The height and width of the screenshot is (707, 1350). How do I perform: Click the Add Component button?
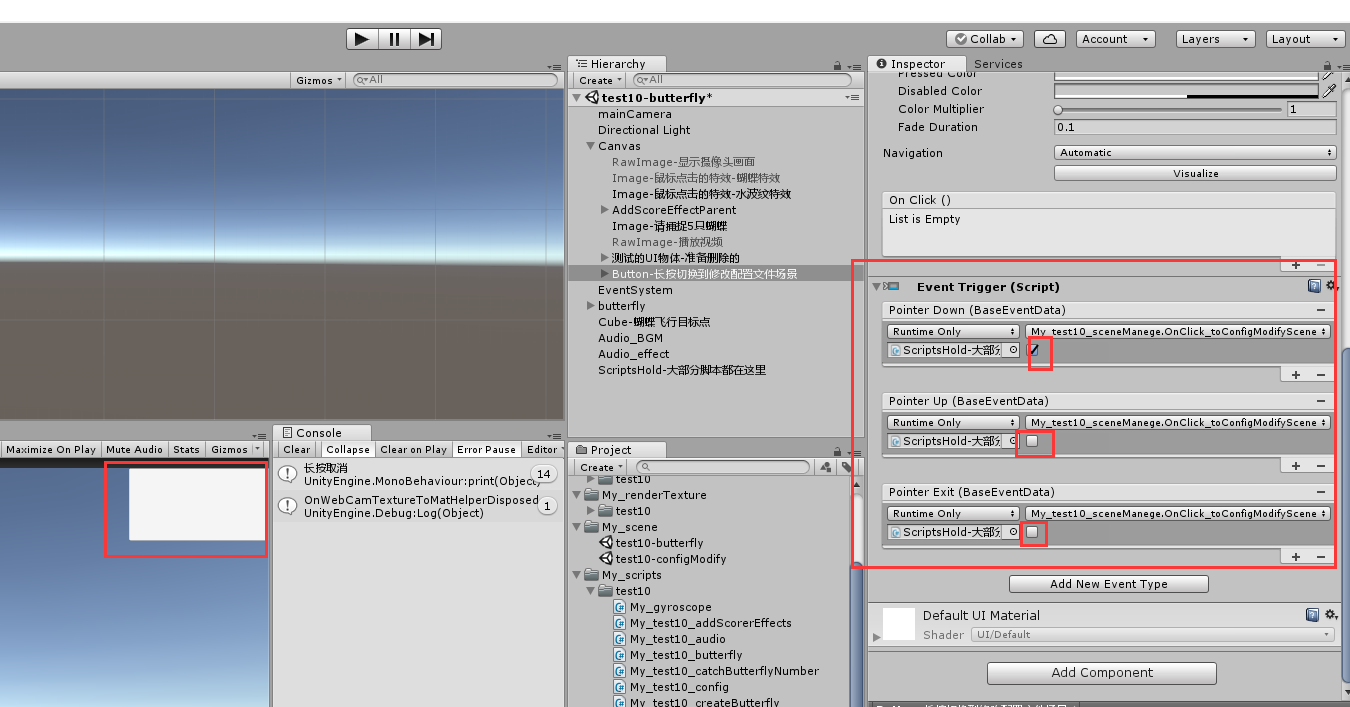point(1101,673)
